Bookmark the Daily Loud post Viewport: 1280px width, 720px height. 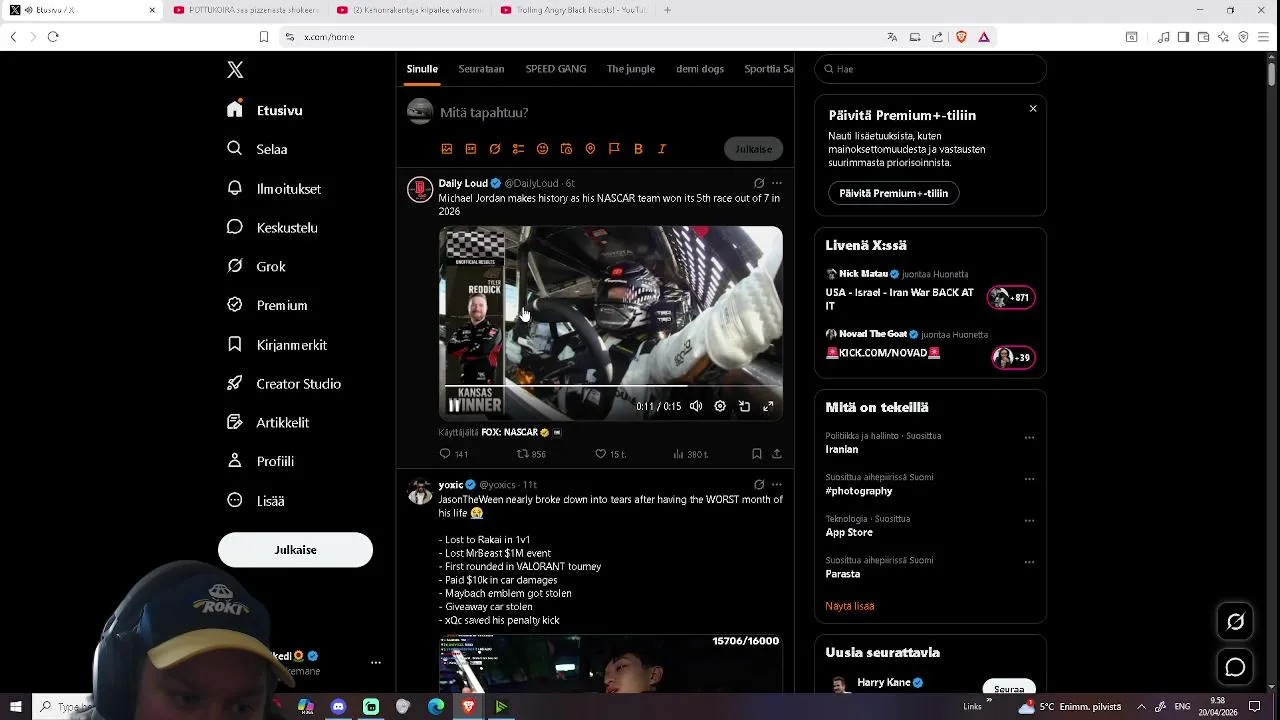(x=757, y=454)
